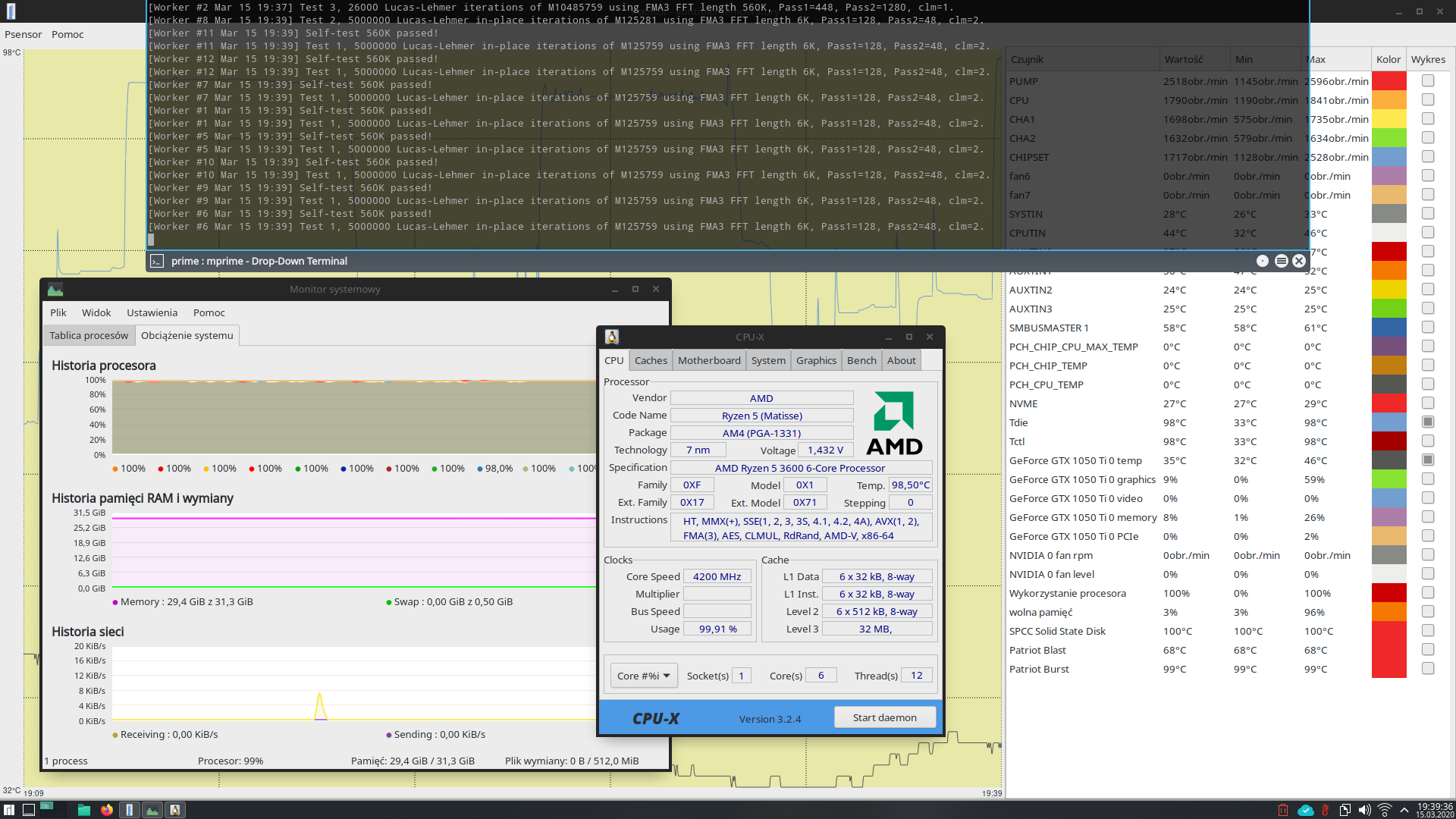1456x819 pixels.
Task: Open Plik menu in Monitor systemowy
Action: pos(58,312)
